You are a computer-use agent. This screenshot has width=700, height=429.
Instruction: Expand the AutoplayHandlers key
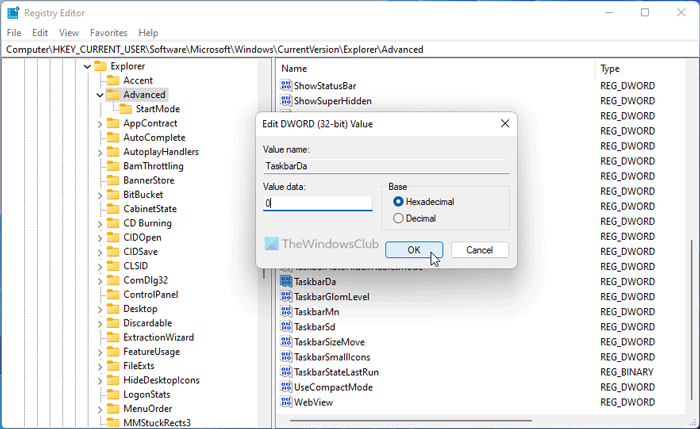[100, 152]
